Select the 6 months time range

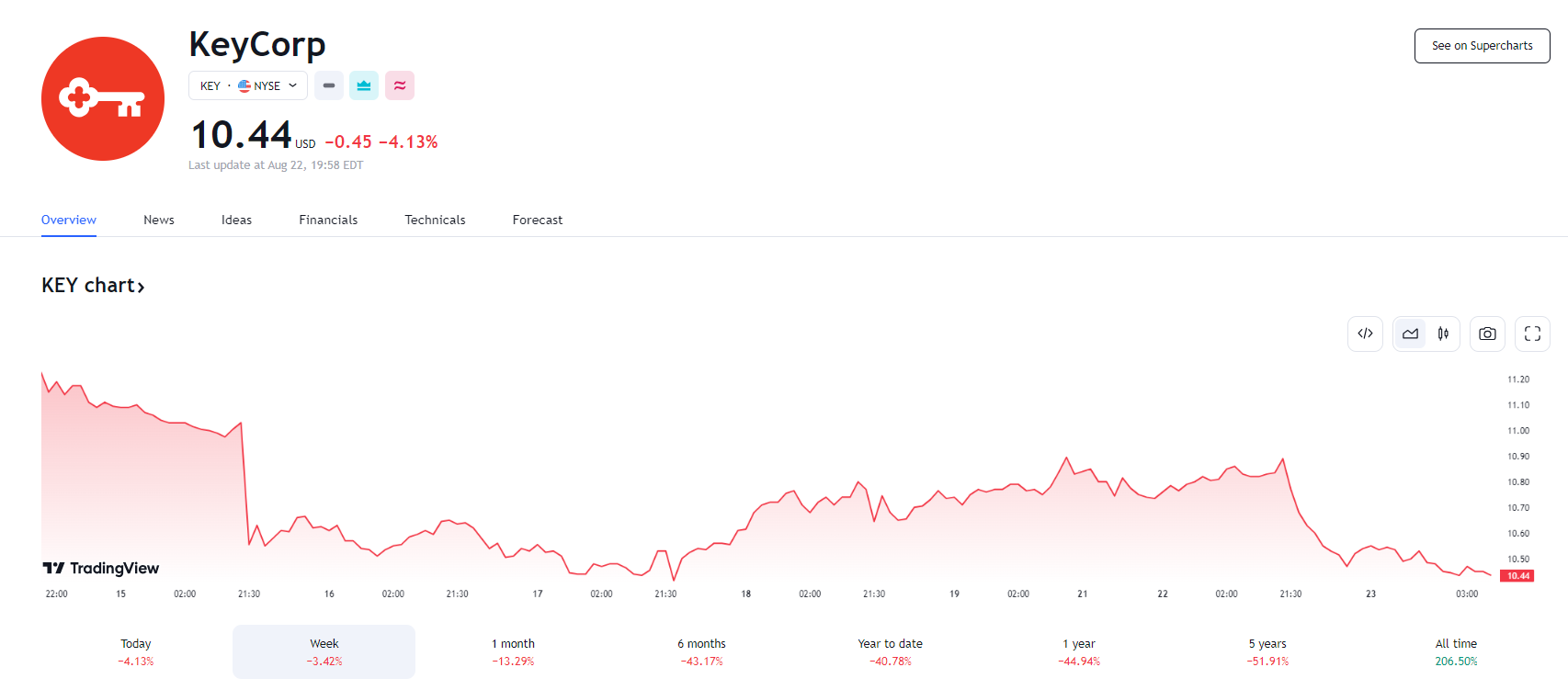pyautogui.click(x=701, y=652)
